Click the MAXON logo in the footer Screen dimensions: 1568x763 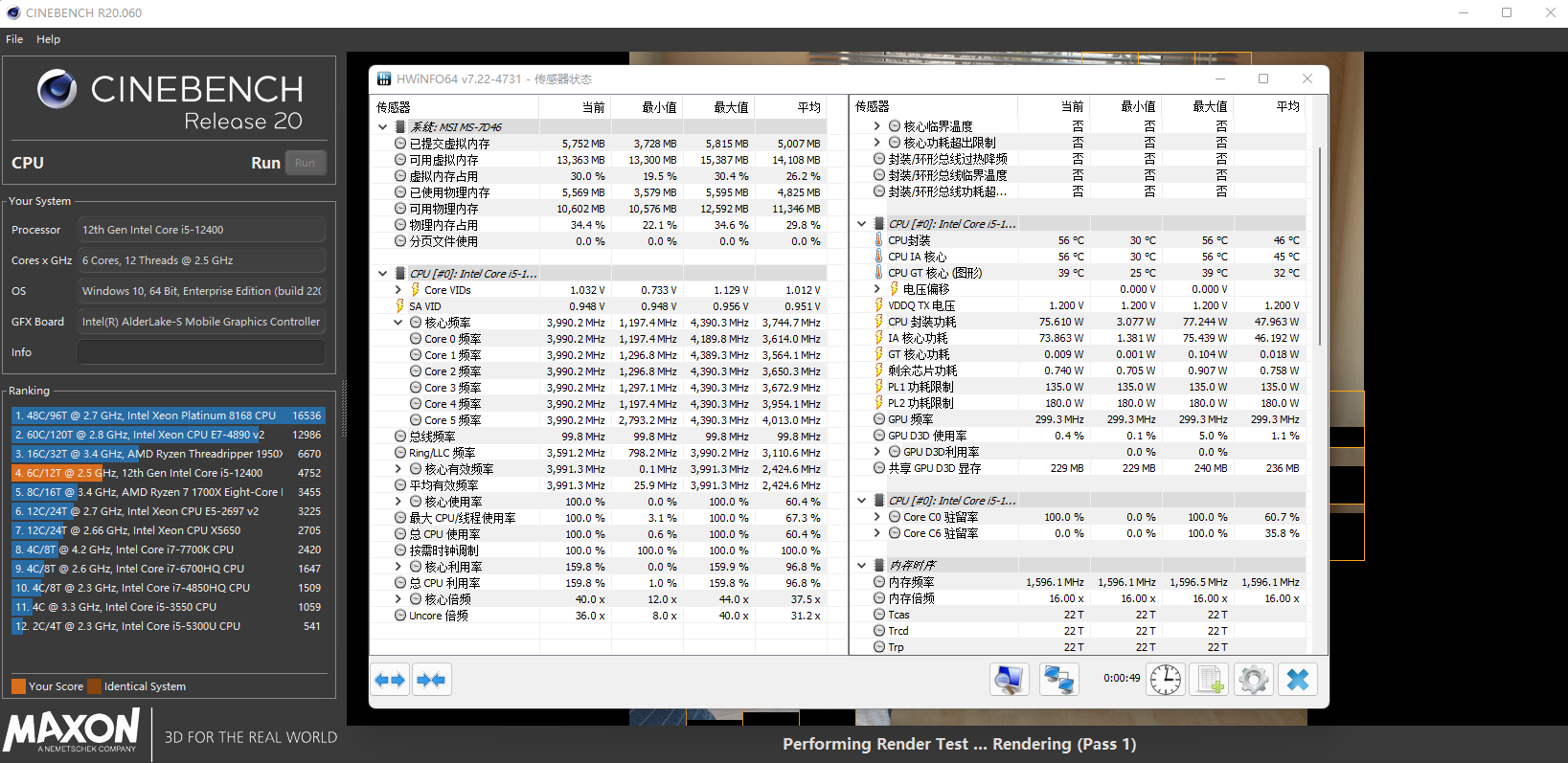[72, 731]
